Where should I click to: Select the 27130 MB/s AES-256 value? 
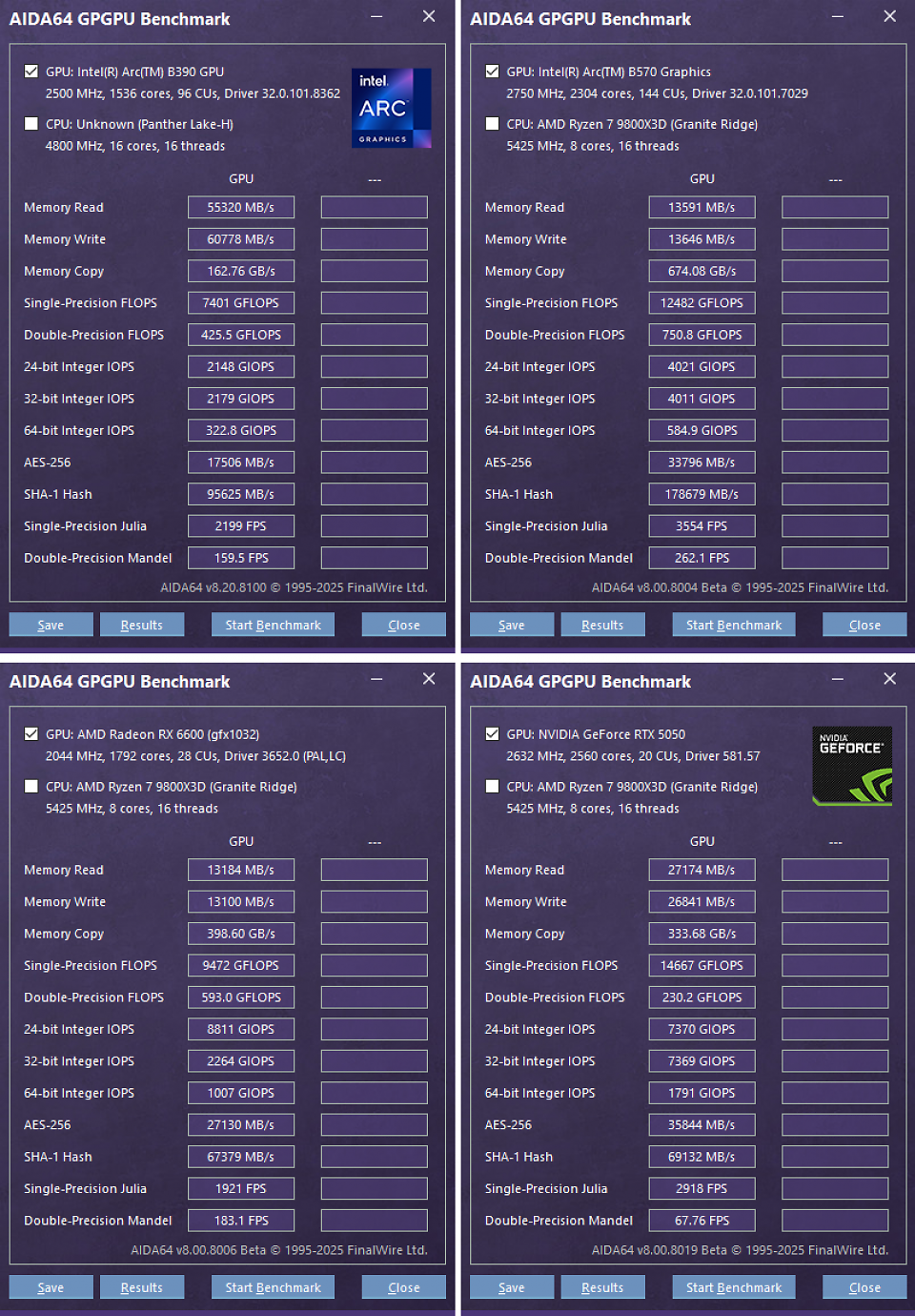pos(241,1125)
